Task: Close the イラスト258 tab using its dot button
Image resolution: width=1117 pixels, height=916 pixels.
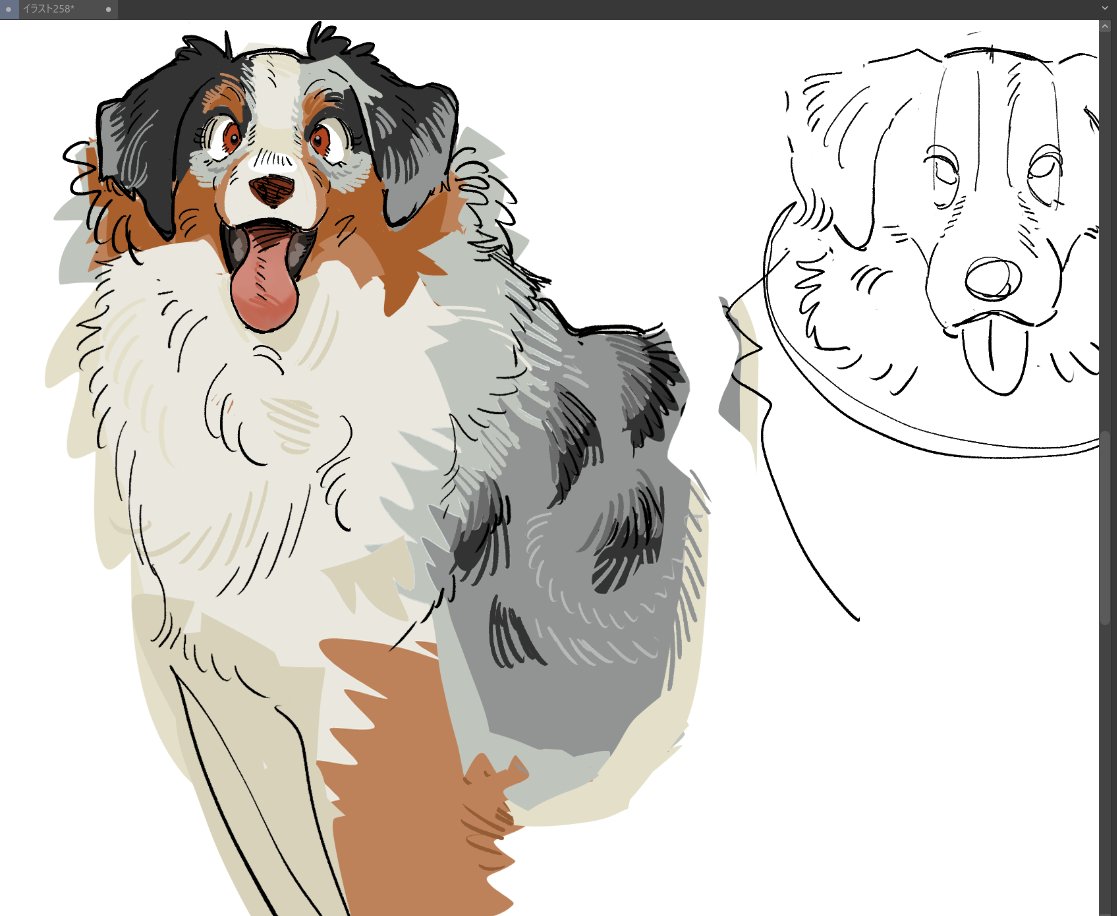Action: click(x=108, y=9)
